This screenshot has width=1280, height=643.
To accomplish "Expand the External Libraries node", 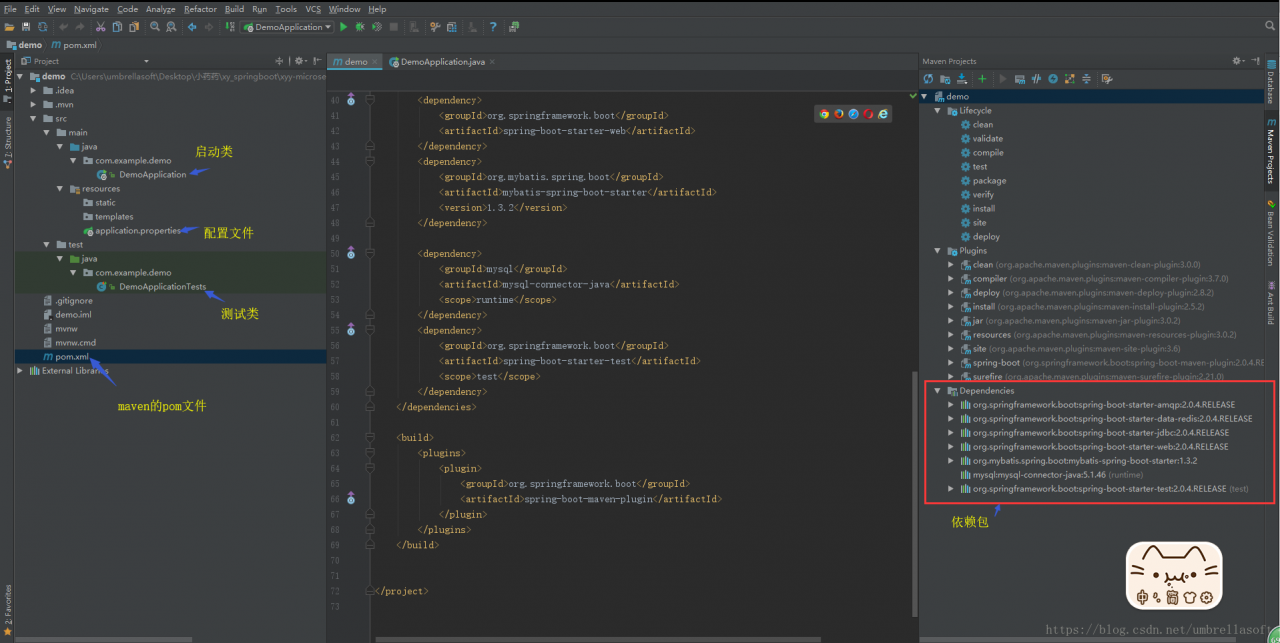I will click(20, 370).
